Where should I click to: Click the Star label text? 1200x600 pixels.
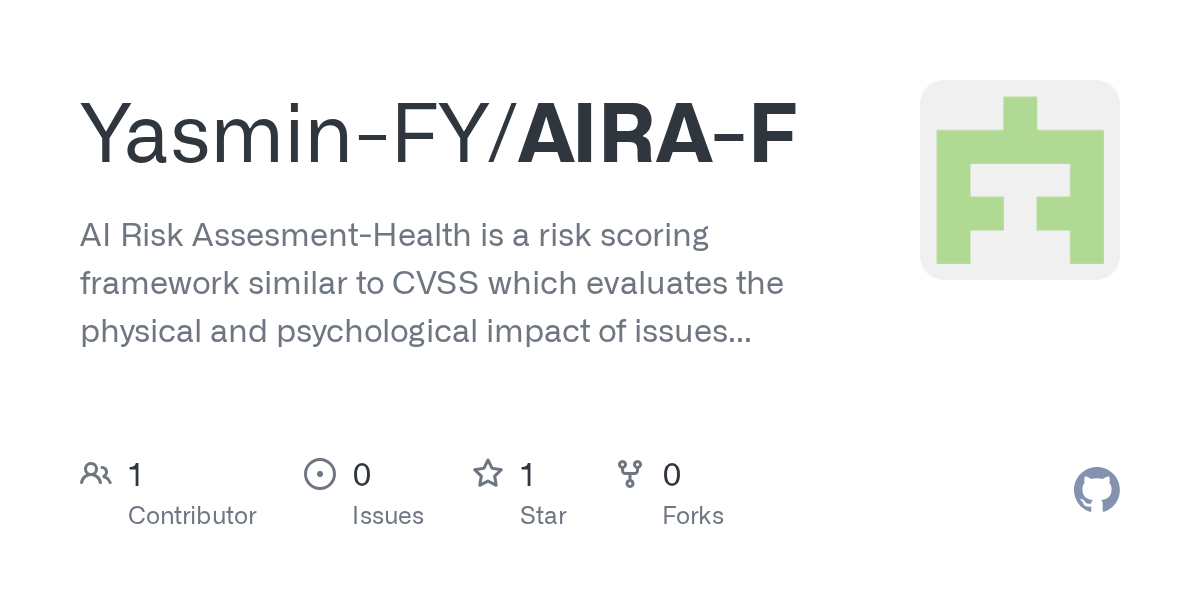coord(543,516)
